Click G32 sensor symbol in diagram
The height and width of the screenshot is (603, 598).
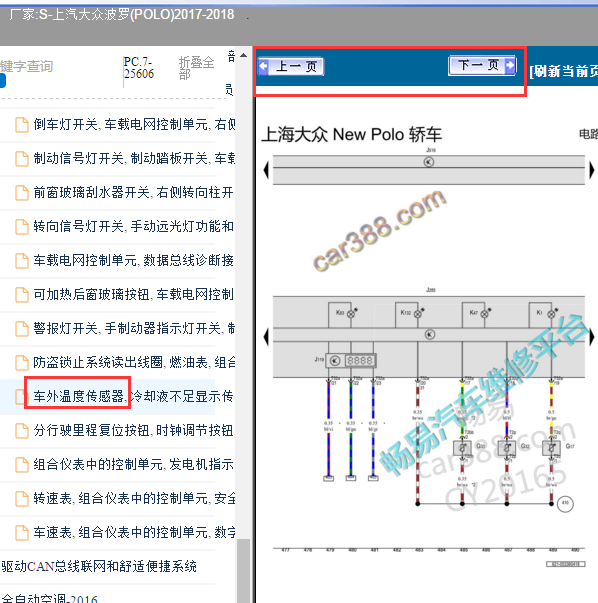pyautogui.click(x=507, y=448)
